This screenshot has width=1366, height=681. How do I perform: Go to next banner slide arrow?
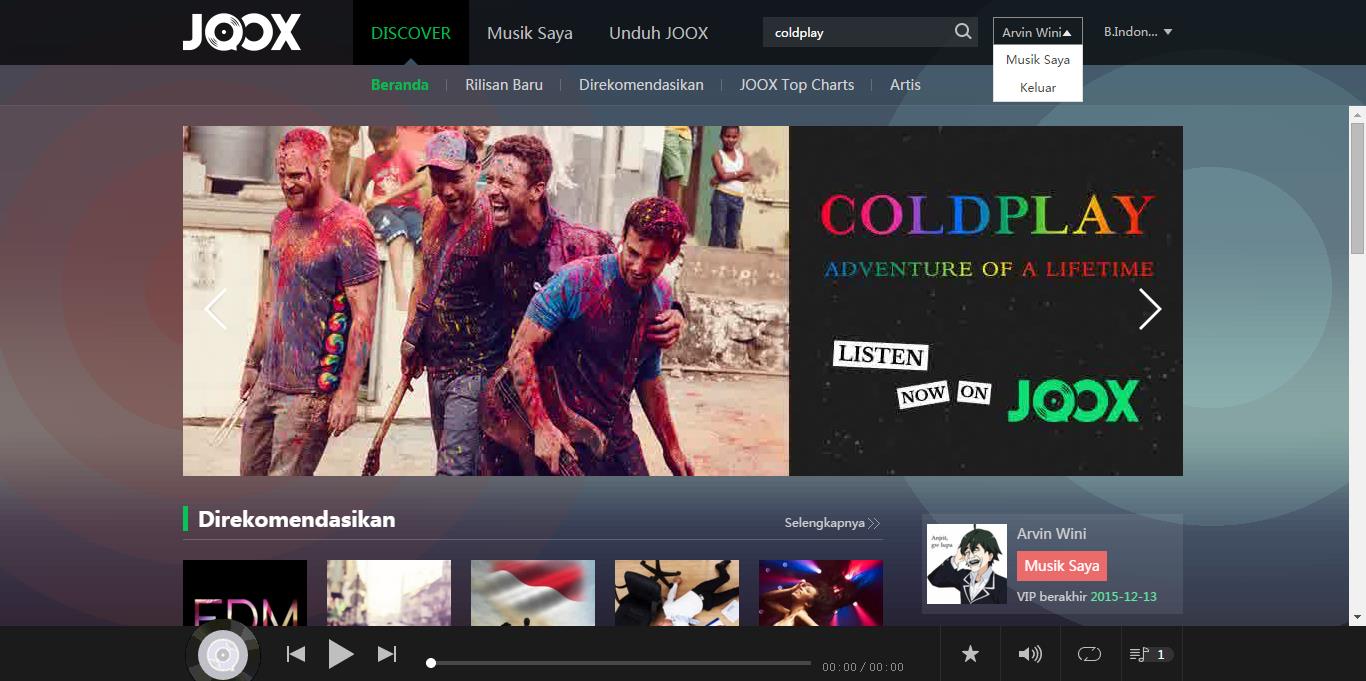1150,309
